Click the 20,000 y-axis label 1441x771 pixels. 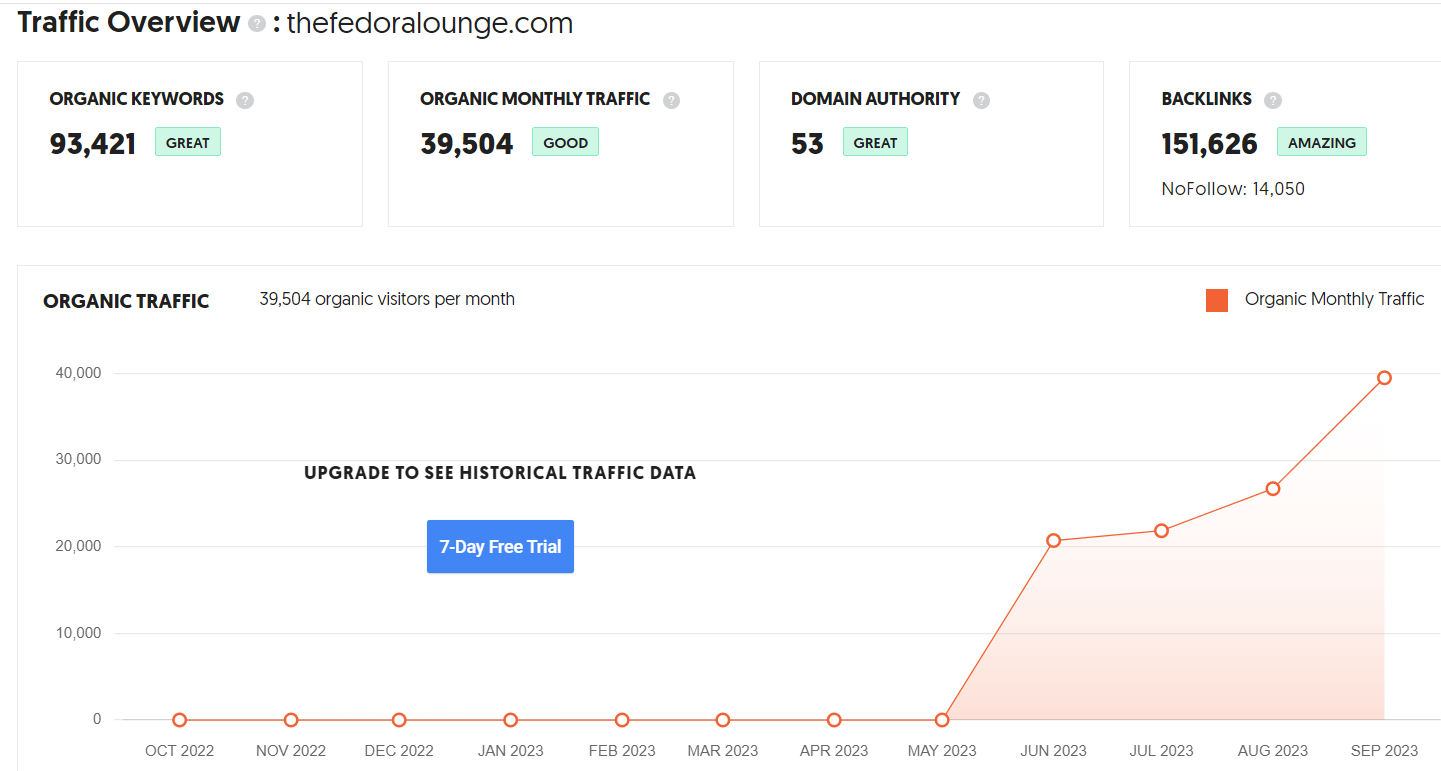point(79,546)
